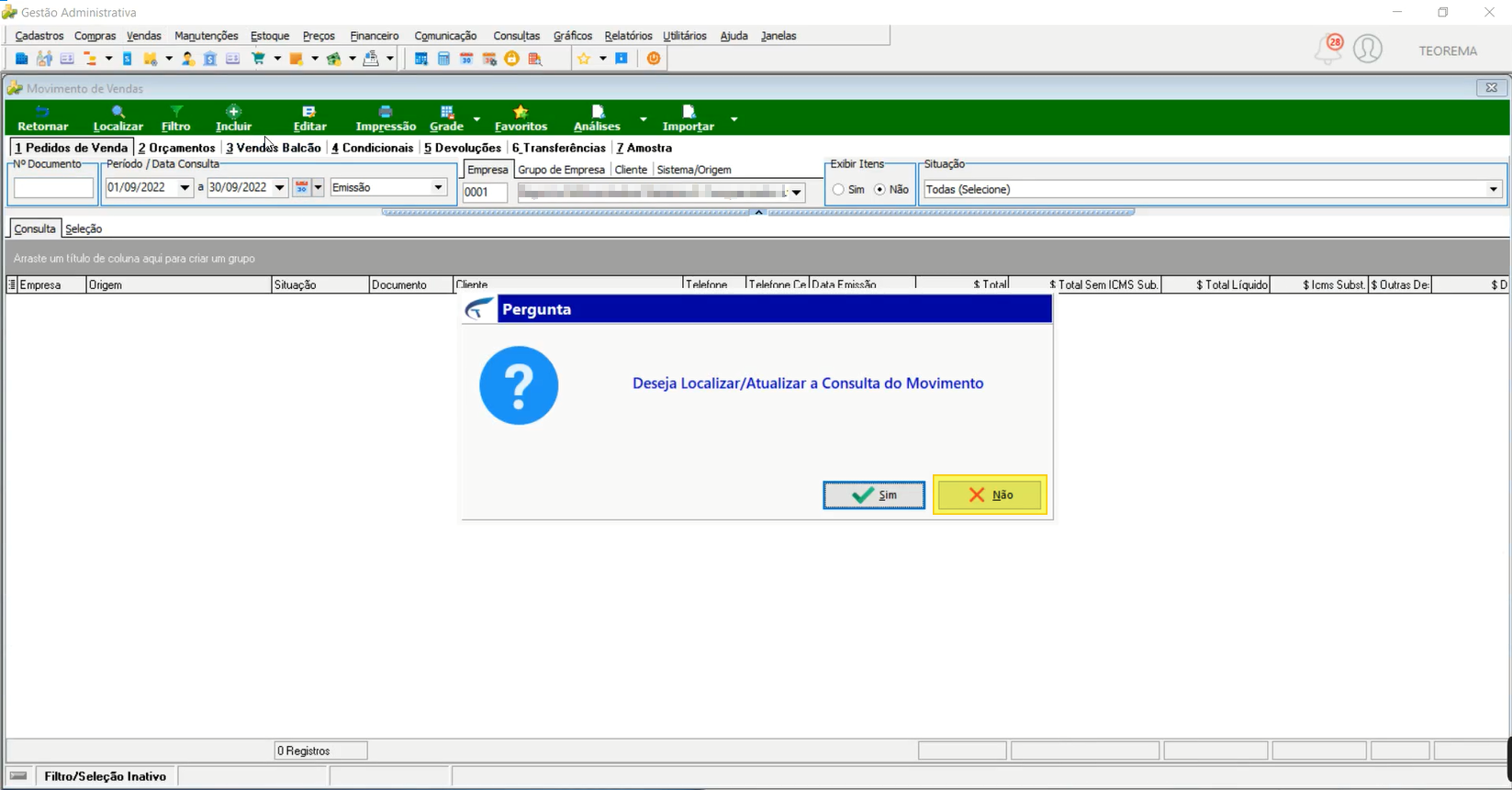Screen dimensions: 1512x790
Task: Open the Financeiro menu
Action: tap(375, 36)
